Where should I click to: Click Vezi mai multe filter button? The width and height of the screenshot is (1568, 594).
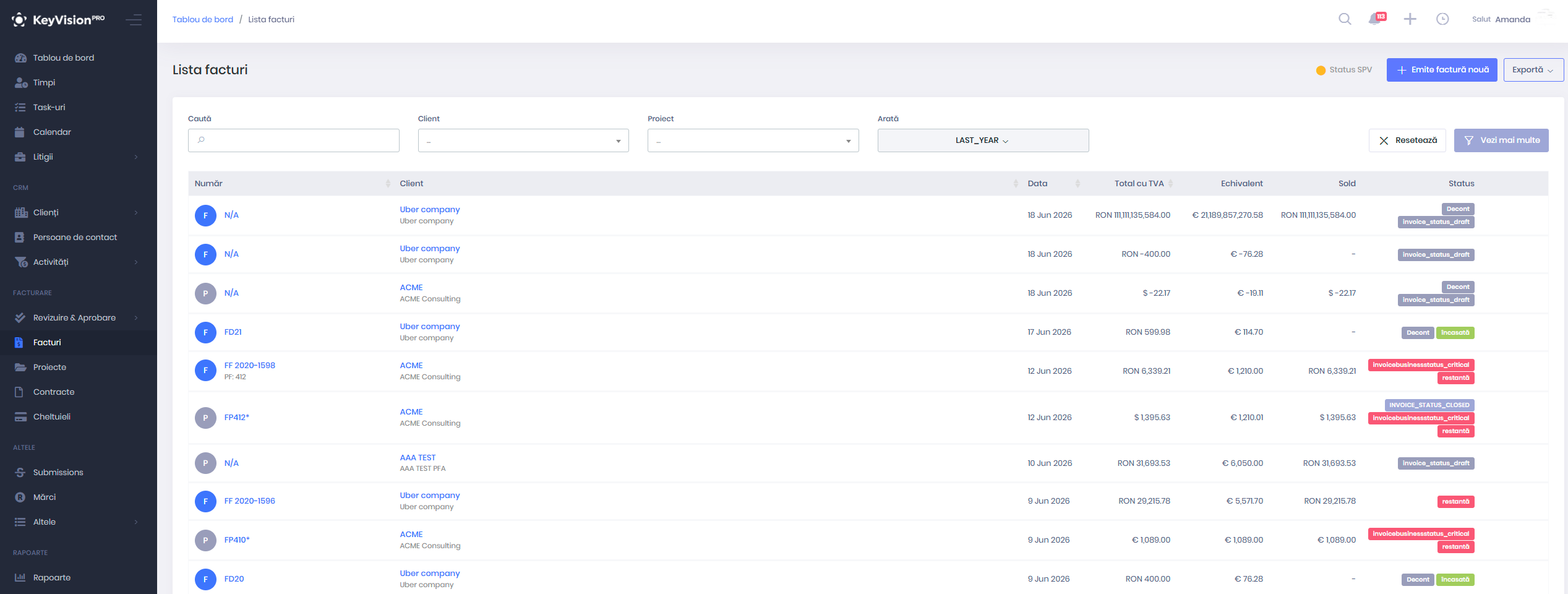point(1501,140)
